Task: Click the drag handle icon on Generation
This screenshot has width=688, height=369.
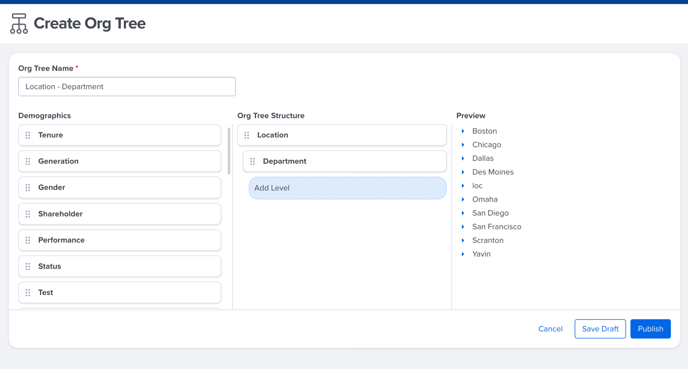Action: click(28, 161)
